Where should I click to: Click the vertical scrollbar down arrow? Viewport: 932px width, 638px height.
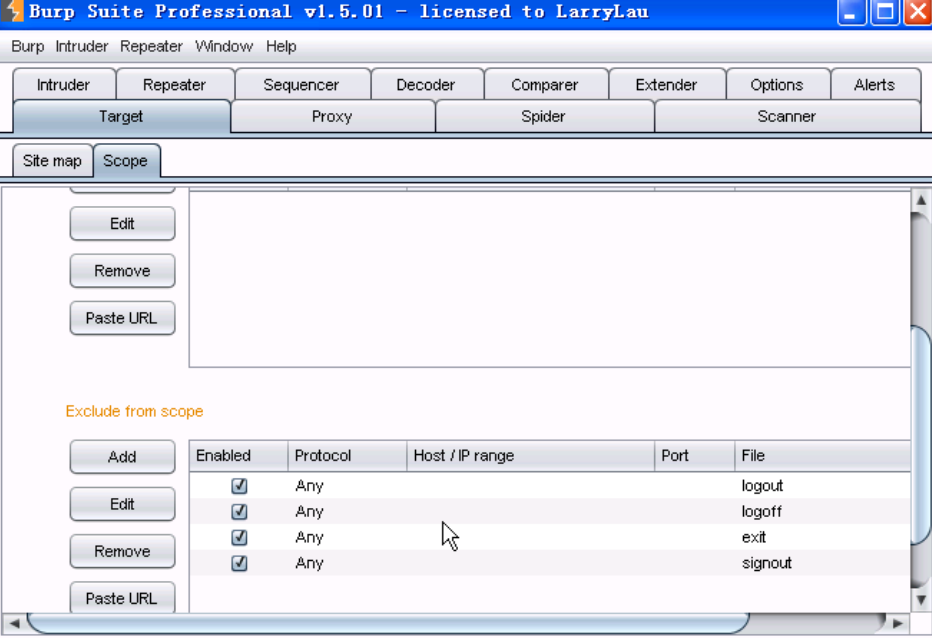(921, 600)
